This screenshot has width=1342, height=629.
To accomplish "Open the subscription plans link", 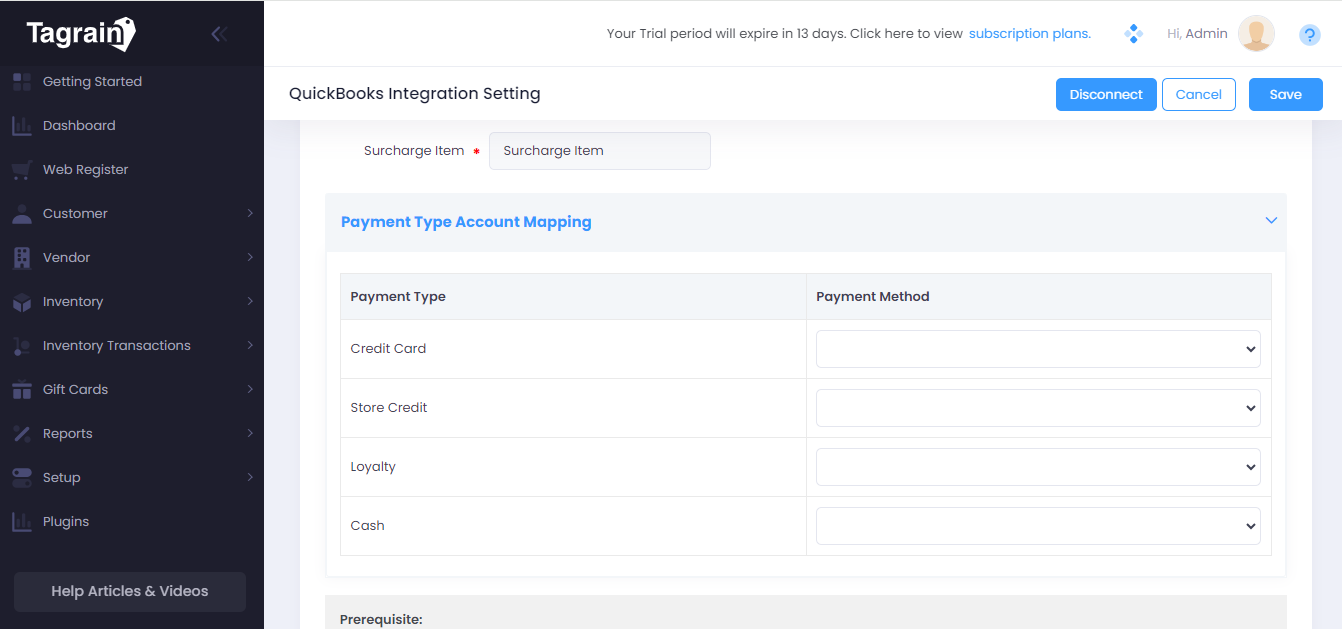I will [1029, 34].
